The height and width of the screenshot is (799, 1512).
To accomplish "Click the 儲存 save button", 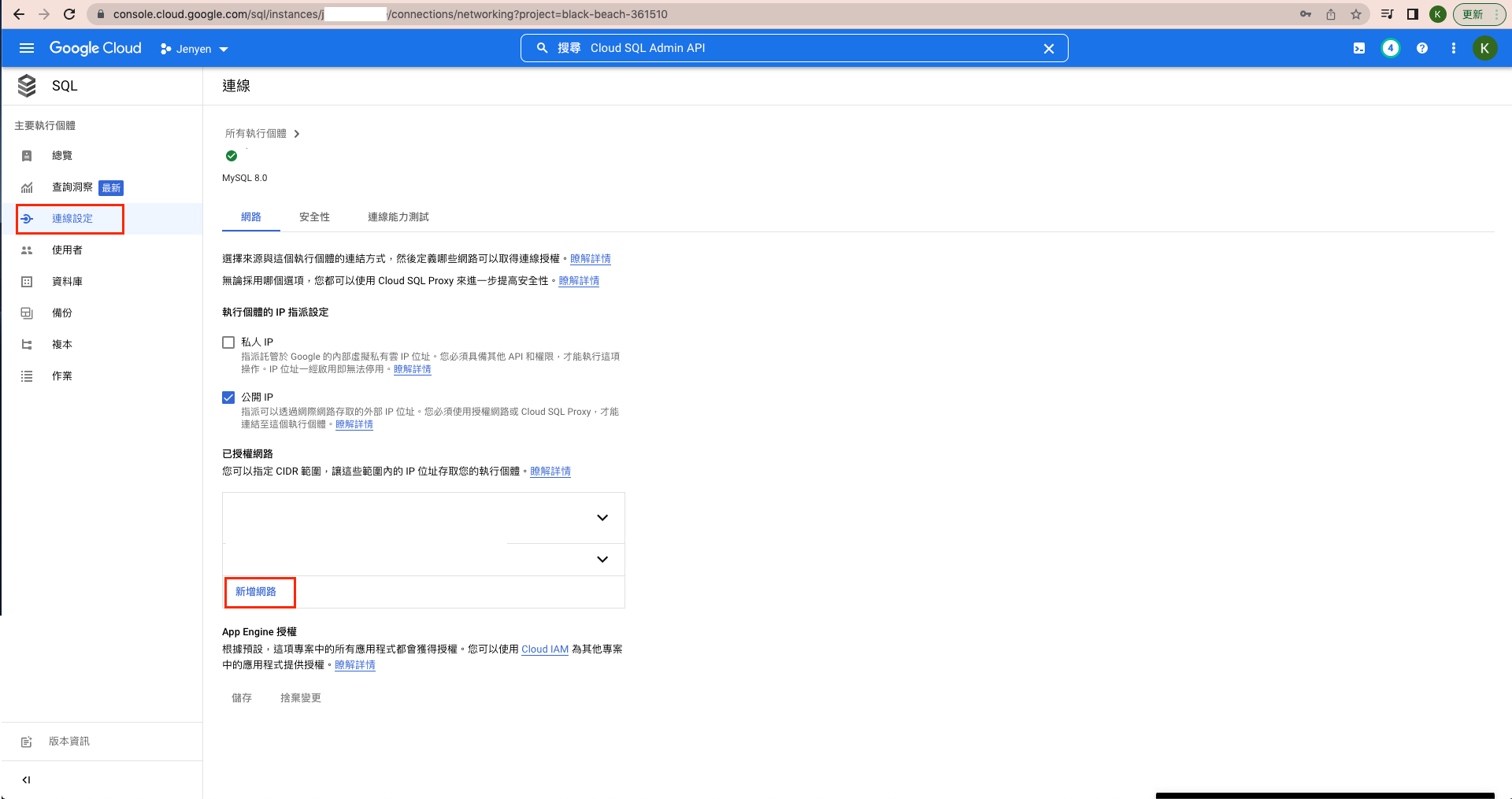I will pyautogui.click(x=242, y=698).
